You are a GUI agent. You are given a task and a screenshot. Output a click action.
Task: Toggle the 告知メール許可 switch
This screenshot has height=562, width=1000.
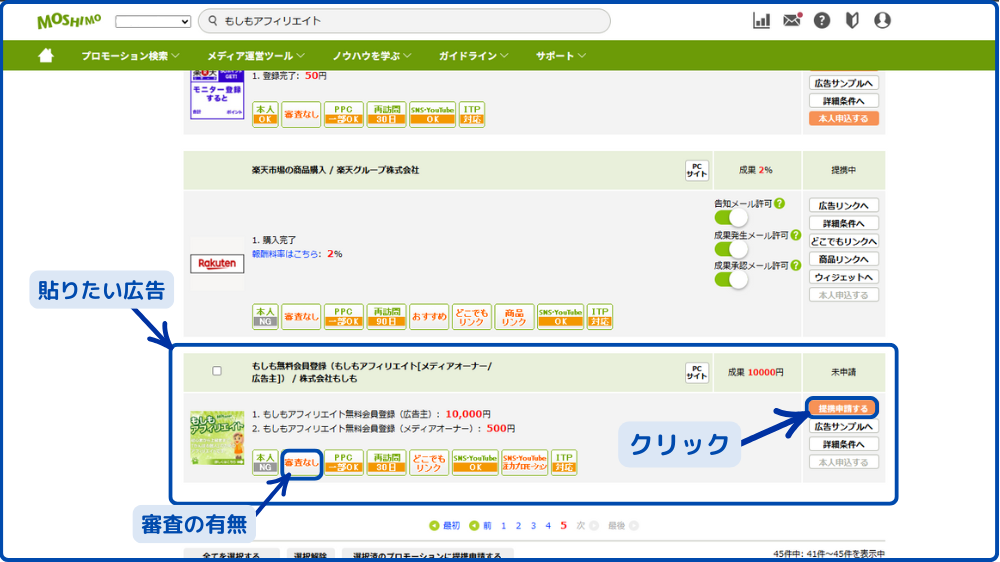tap(731, 218)
